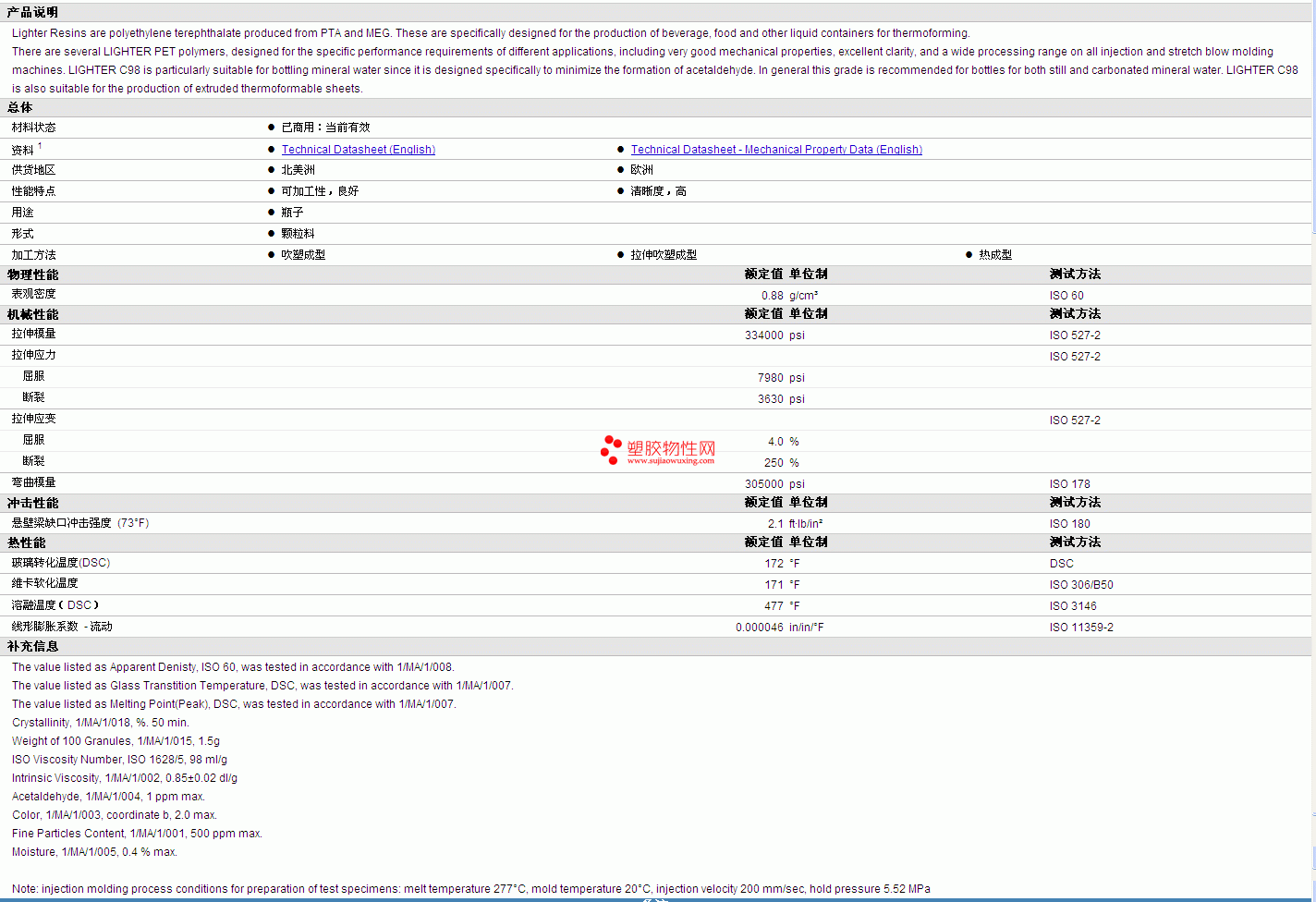Click the 北美洲 region entry
The width and height of the screenshot is (1316, 902).
click(298, 170)
